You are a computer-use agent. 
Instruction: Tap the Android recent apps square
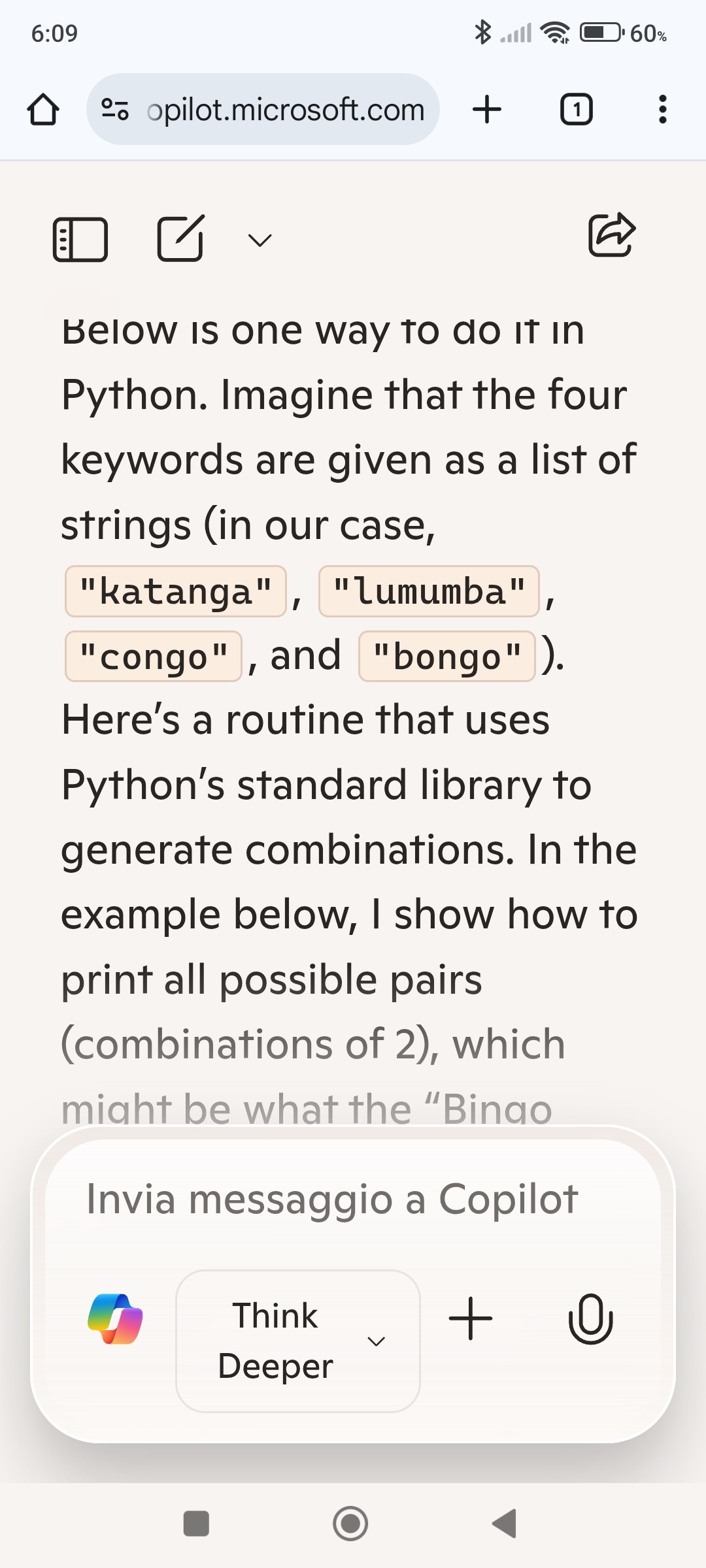pos(196,1524)
